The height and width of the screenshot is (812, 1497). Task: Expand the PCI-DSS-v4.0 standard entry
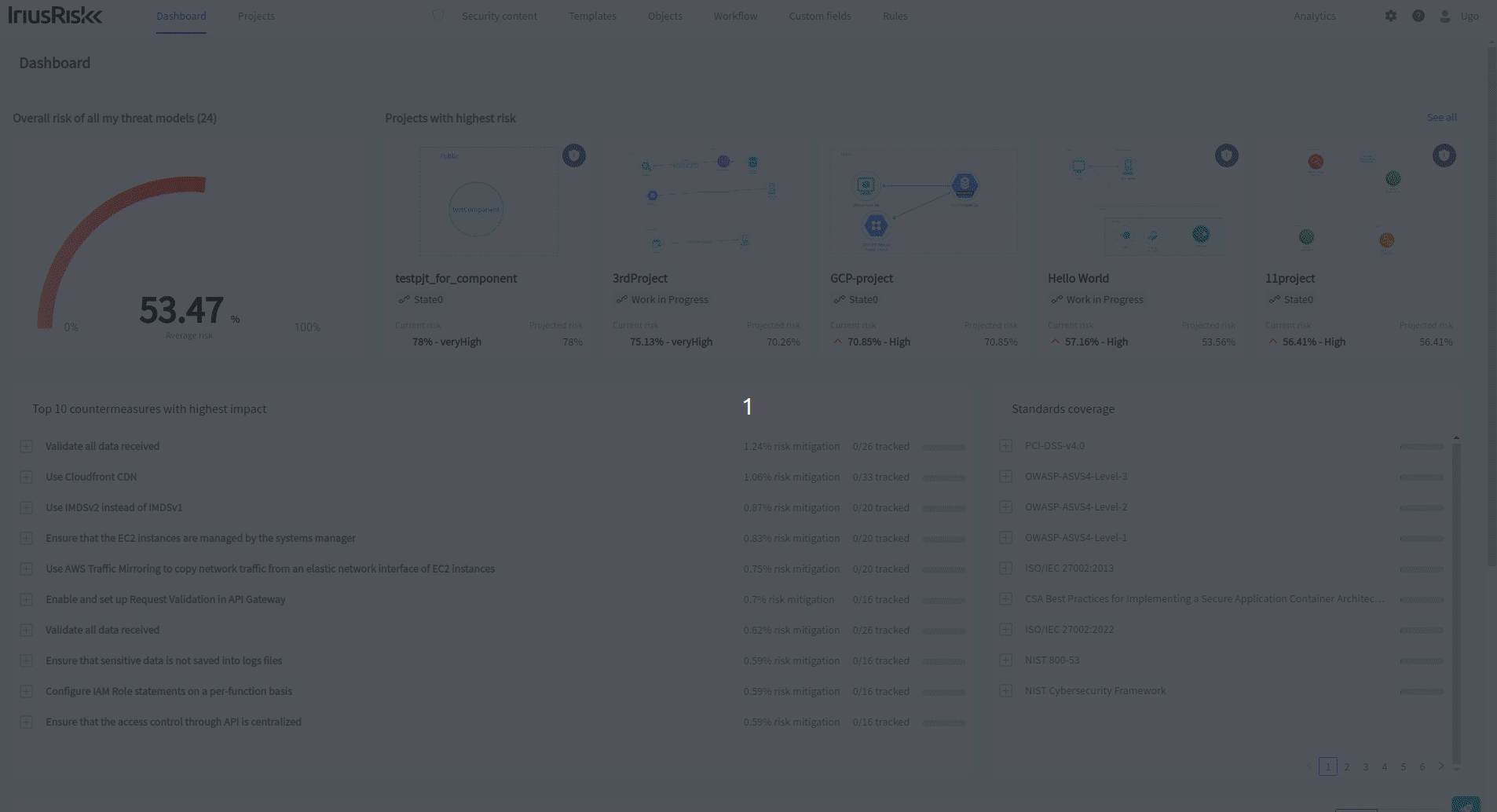[x=1006, y=445]
